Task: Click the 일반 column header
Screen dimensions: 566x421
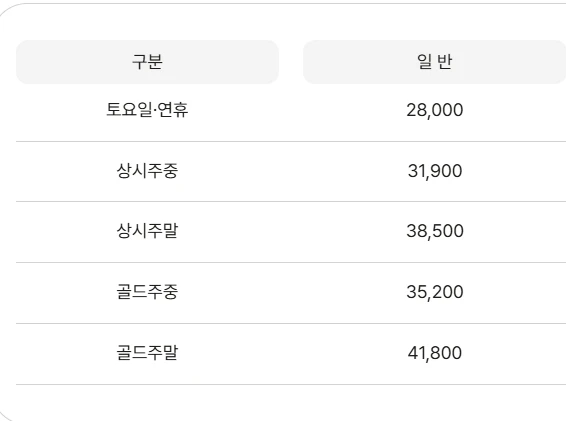Action: (x=434, y=62)
